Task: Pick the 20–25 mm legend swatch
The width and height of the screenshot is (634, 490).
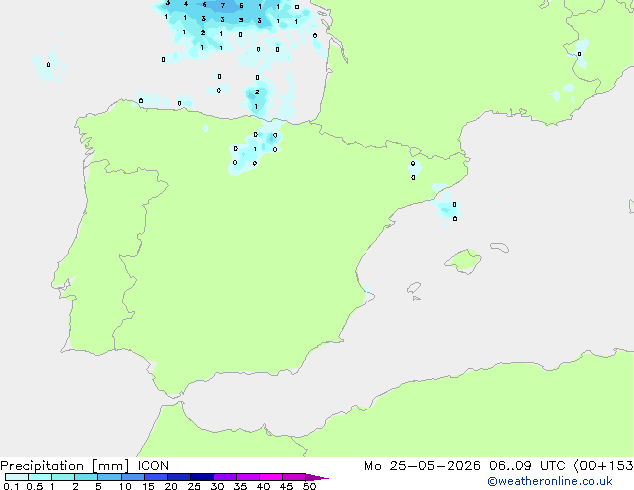Action: click(x=179, y=477)
